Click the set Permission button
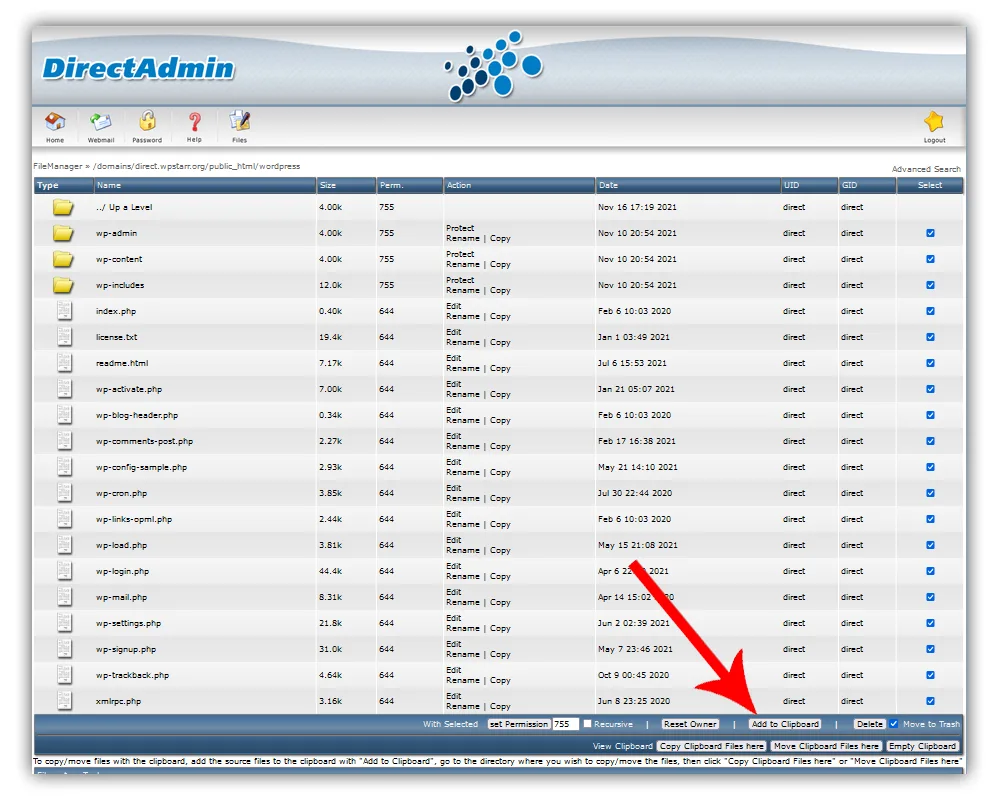Screen dimensions: 1000x800 click(x=518, y=724)
